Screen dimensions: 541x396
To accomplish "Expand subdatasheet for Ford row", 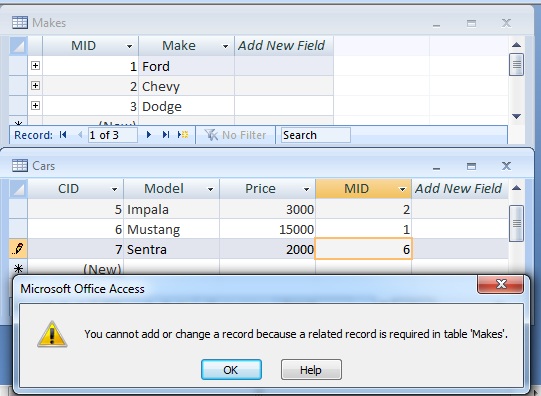I will coord(35,66).
